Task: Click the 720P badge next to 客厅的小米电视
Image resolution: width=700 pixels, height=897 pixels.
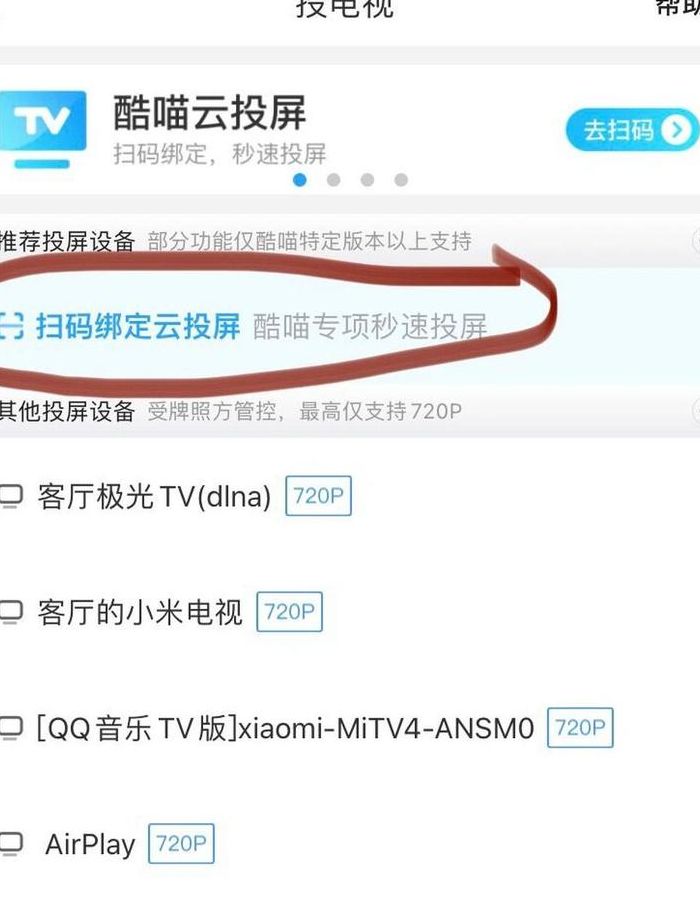Action: 289,612
